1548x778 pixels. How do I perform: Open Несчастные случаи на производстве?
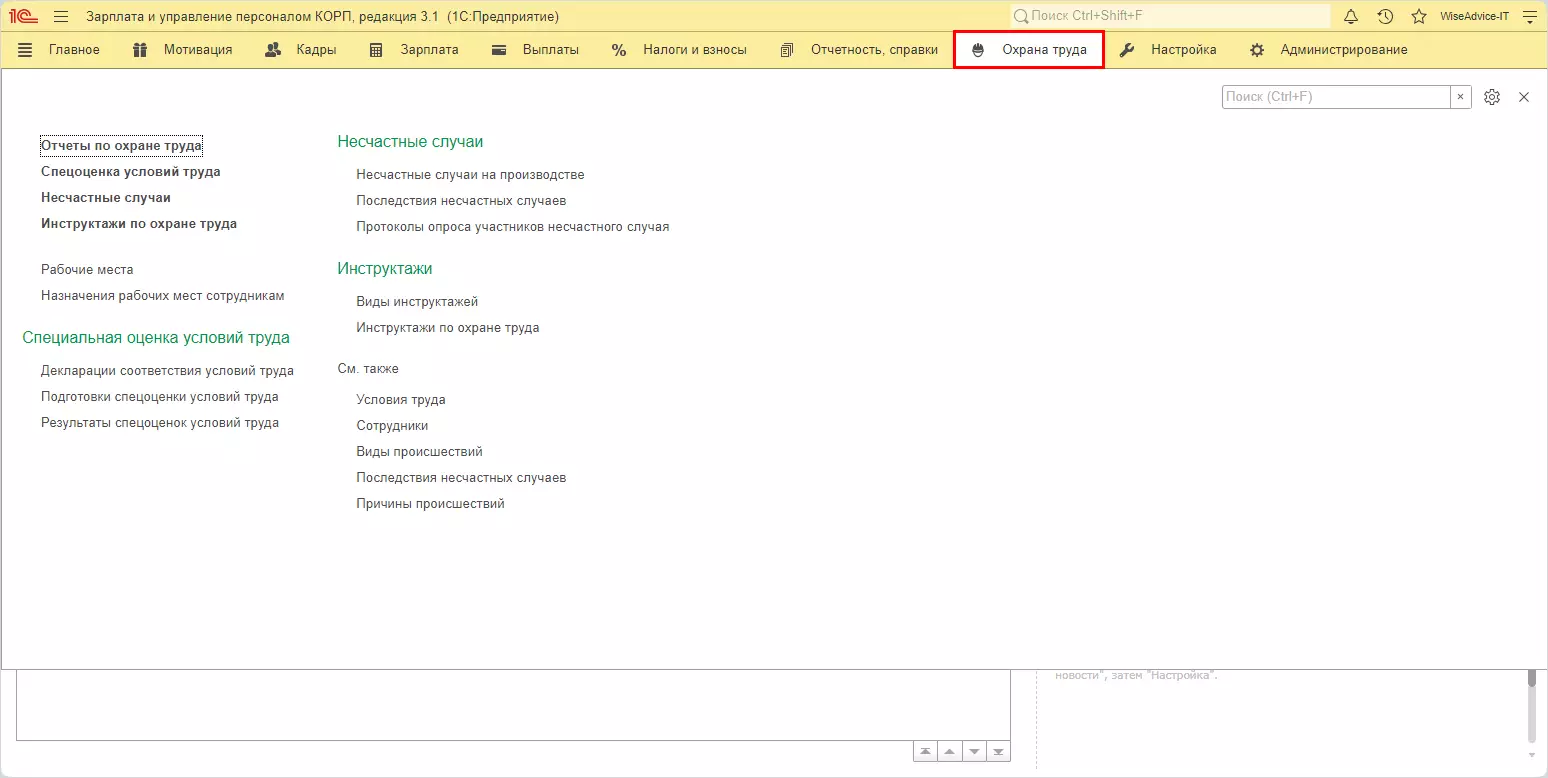click(x=470, y=175)
